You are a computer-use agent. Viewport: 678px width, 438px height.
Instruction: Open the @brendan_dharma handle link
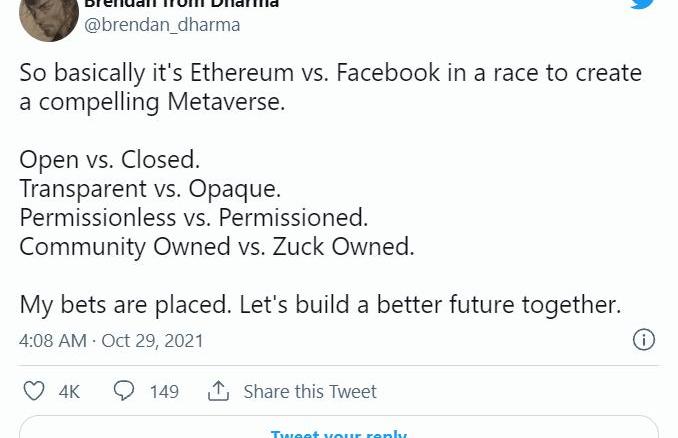162,25
